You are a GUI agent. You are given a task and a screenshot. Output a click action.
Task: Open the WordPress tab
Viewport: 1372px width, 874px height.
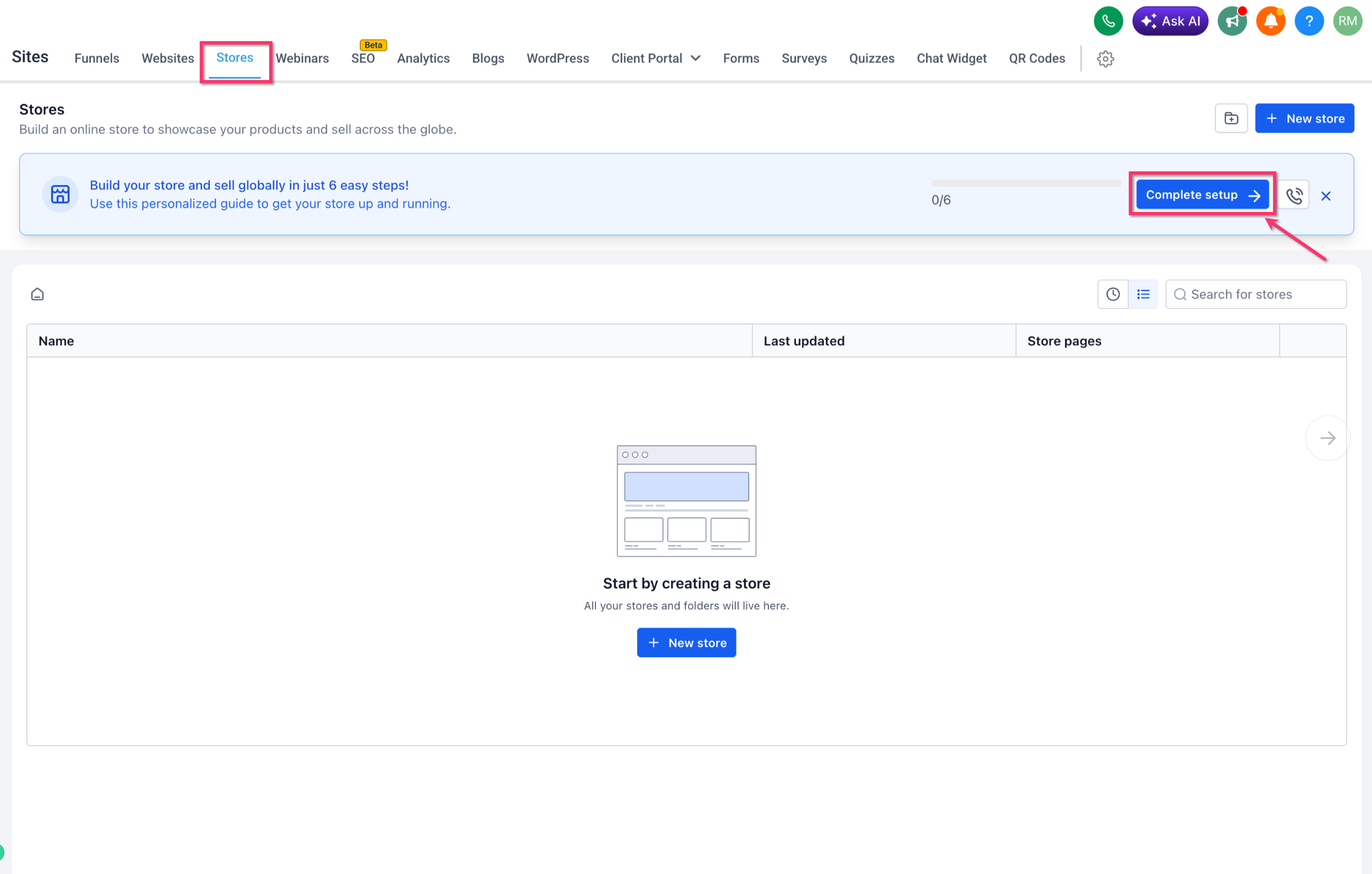[x=557, y=58]
